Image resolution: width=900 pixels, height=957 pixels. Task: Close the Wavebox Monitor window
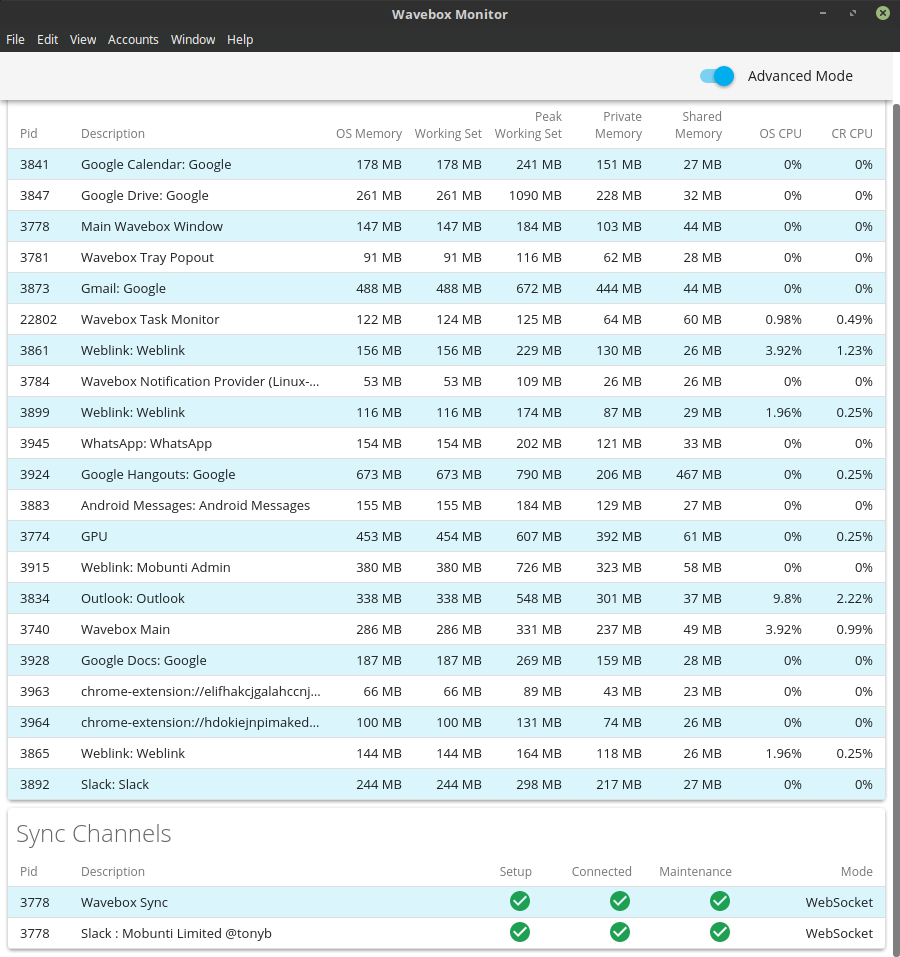click(883, 13)
